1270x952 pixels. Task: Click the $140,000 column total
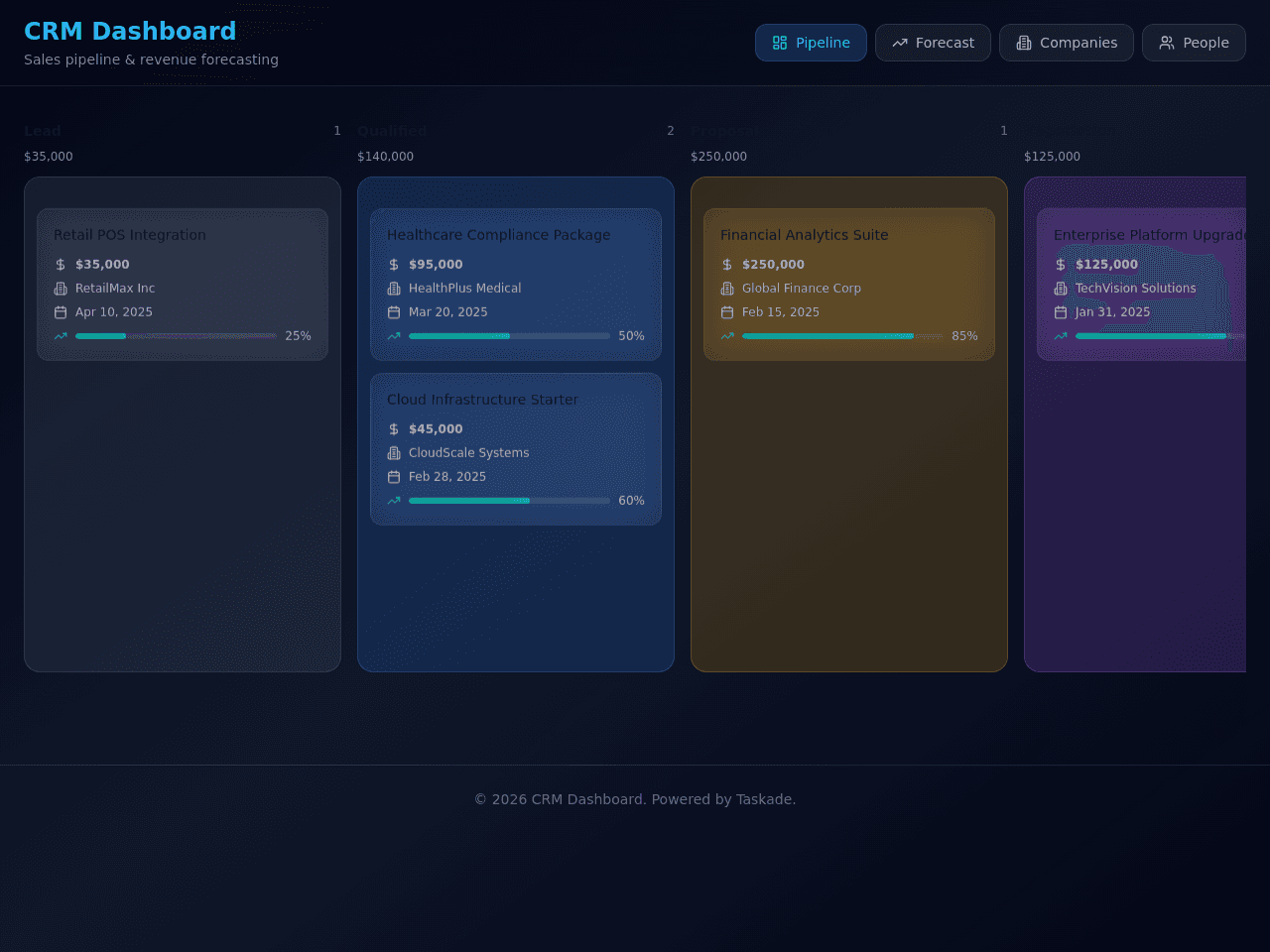click(x=386, y=157)
